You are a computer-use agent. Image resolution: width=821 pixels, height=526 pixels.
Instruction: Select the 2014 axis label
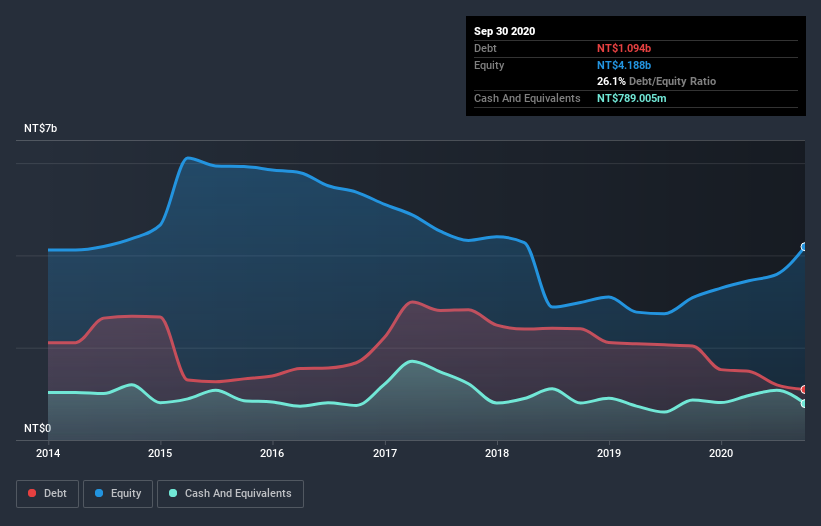48,453
